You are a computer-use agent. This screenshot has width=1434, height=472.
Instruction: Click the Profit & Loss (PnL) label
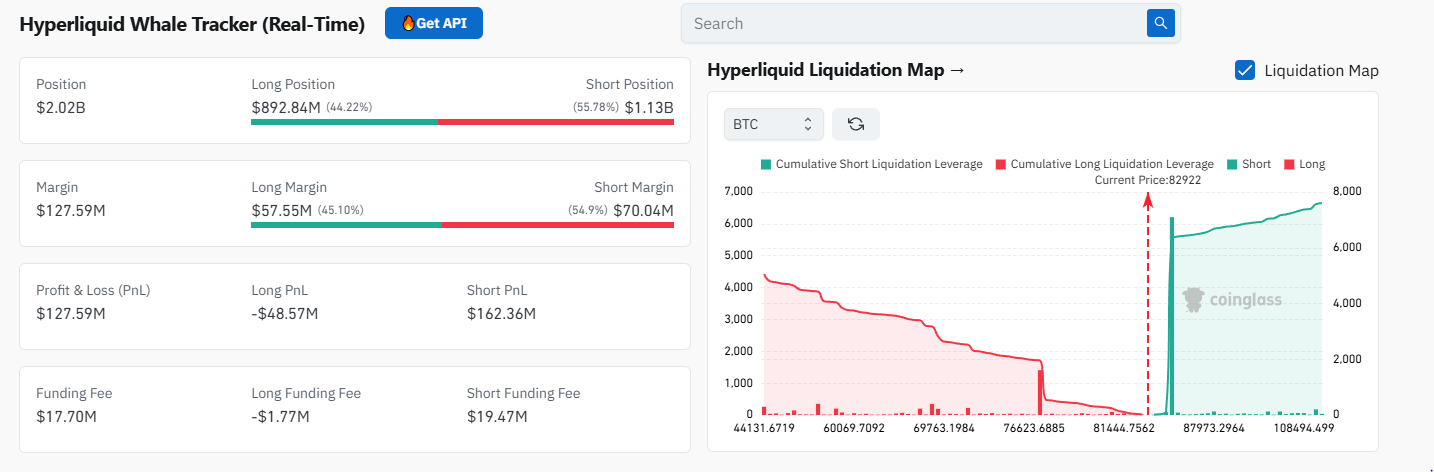point(93,290)
